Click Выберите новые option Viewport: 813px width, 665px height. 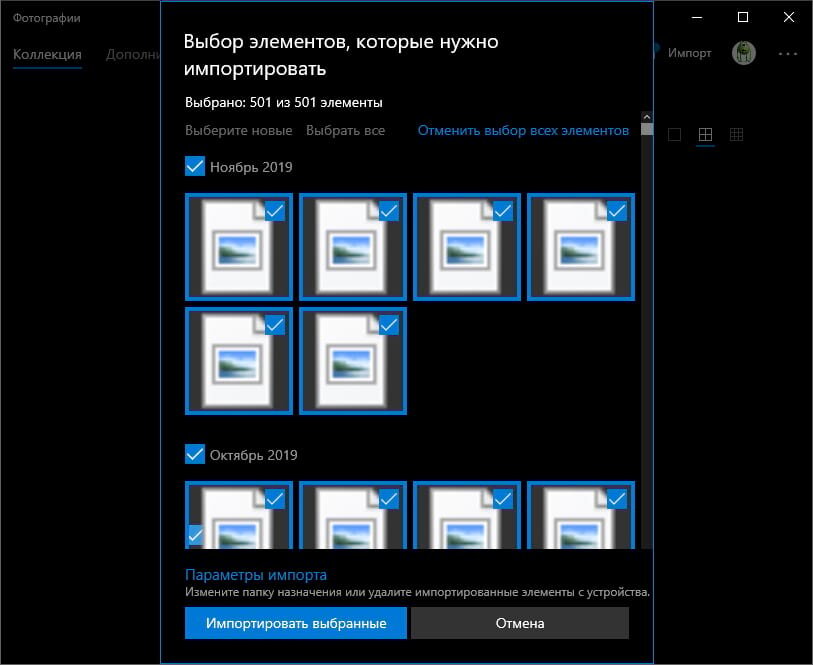[x=238, y=130]
